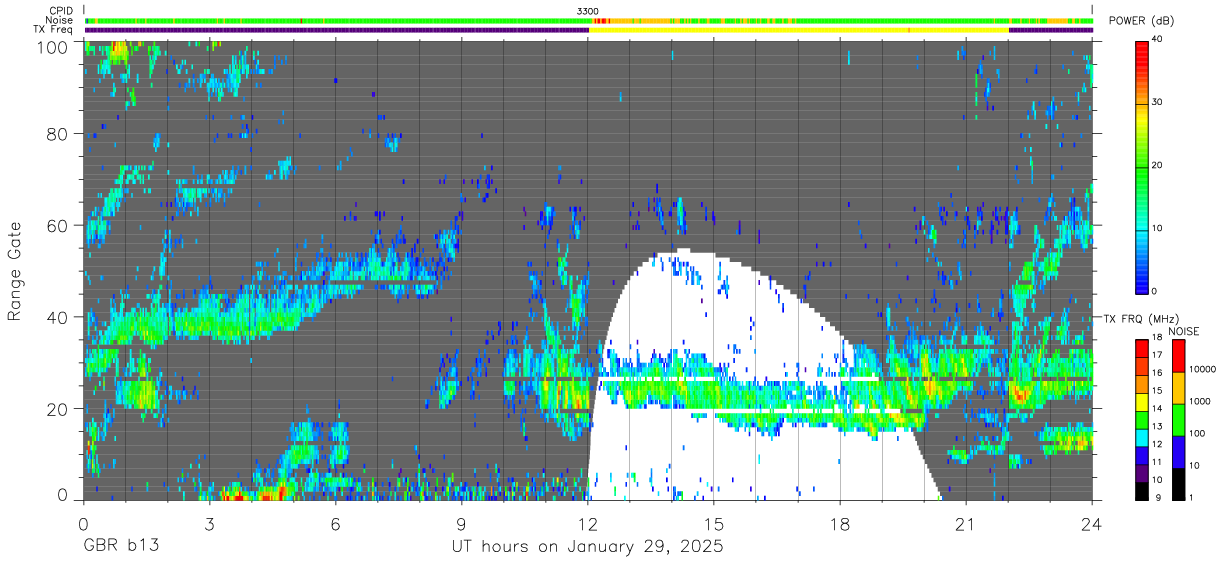Click the 18 hour tick on UT axis
The width and height of the screenshot is (1228, 567).
tap(840, 524)
